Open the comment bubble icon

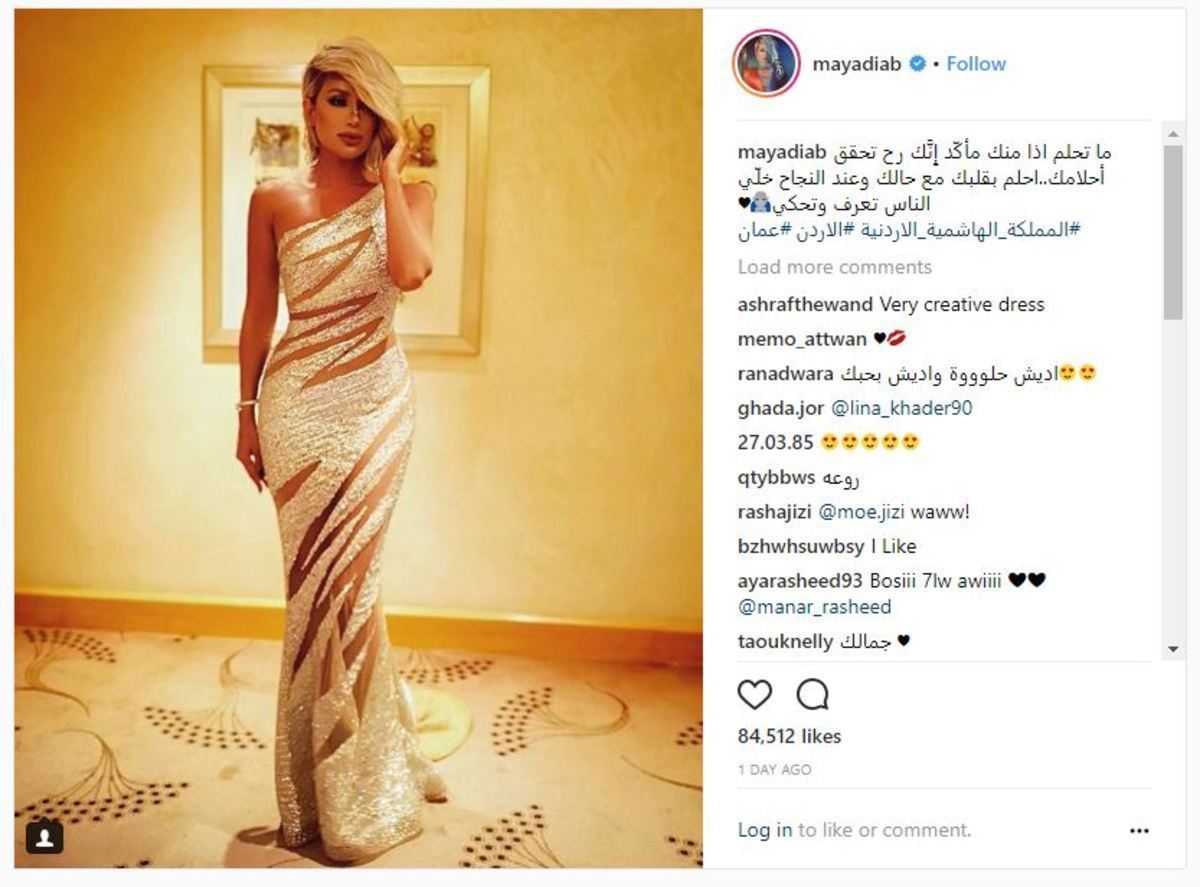pyautogui.click(x=812, y=695)
